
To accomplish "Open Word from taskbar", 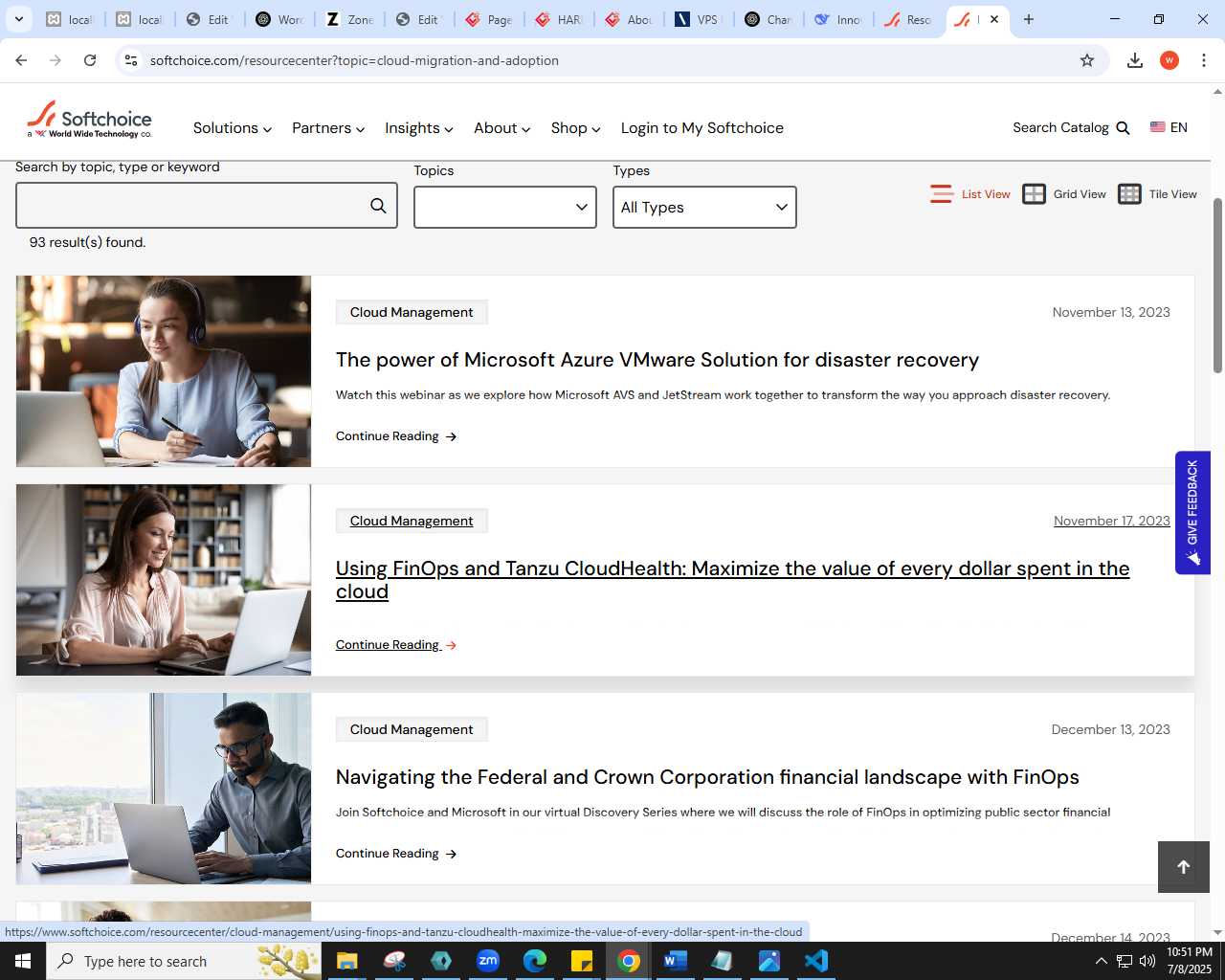I will tap(676, 961).
